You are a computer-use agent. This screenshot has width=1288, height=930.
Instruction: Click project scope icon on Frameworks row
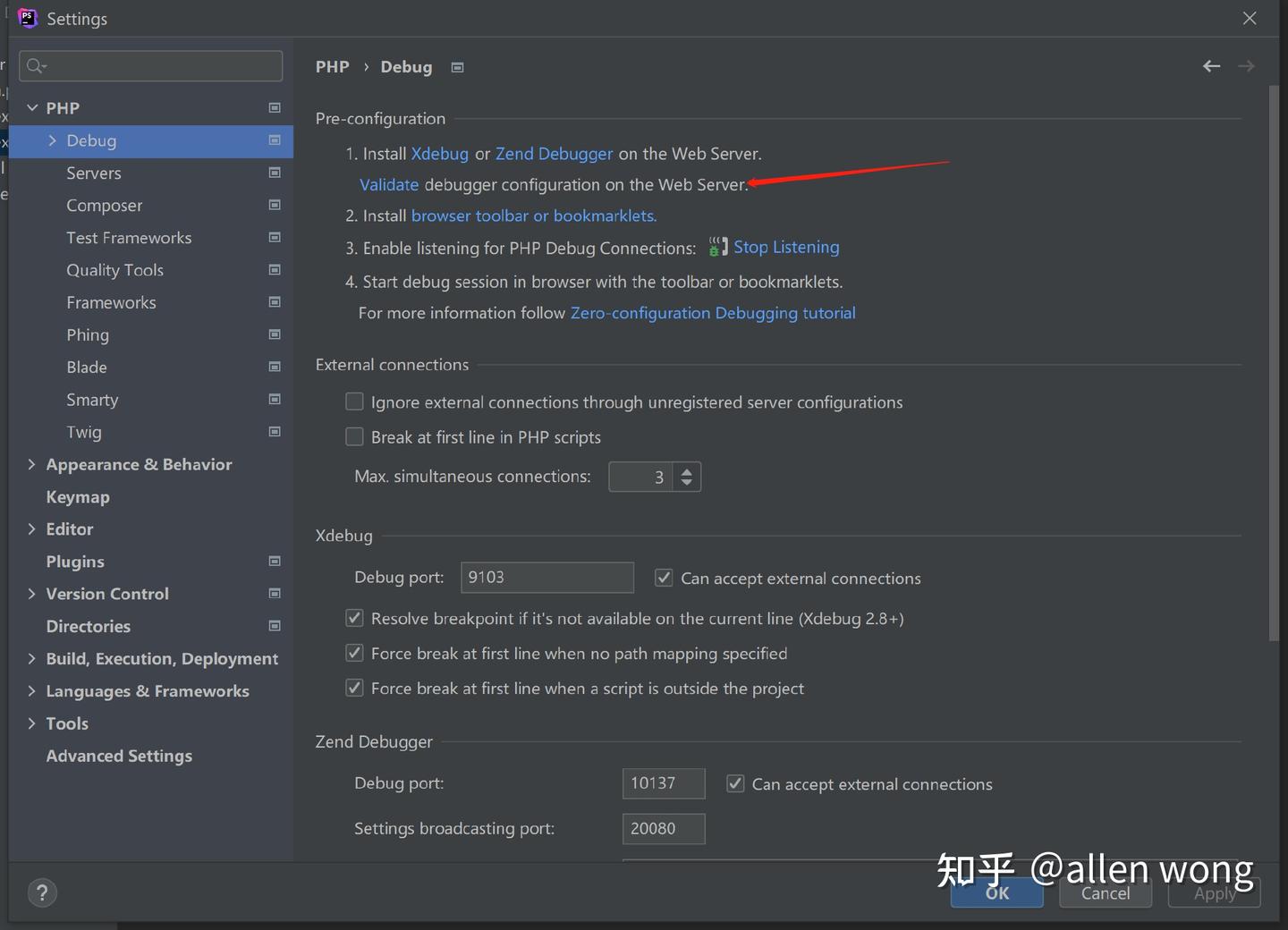(x=275, y=302)
